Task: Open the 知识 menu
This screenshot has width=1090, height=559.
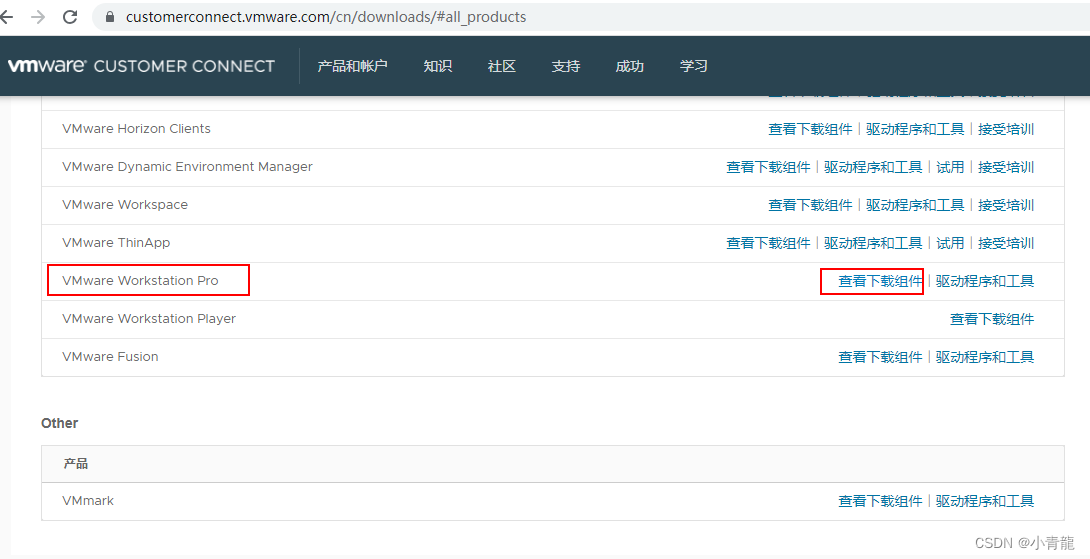Action: (x=437, y=66)
